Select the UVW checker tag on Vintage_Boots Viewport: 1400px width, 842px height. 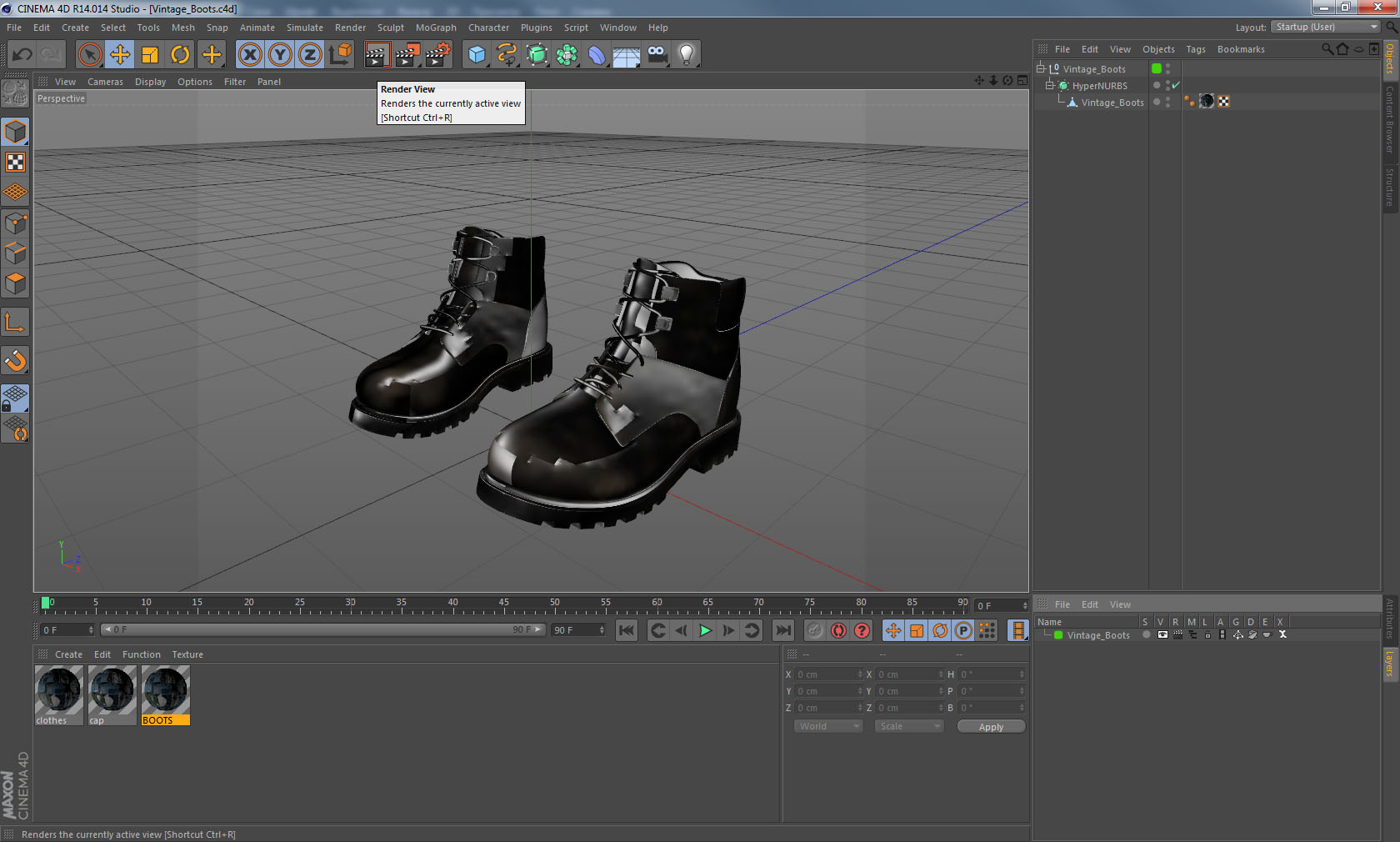point(1224,102)
